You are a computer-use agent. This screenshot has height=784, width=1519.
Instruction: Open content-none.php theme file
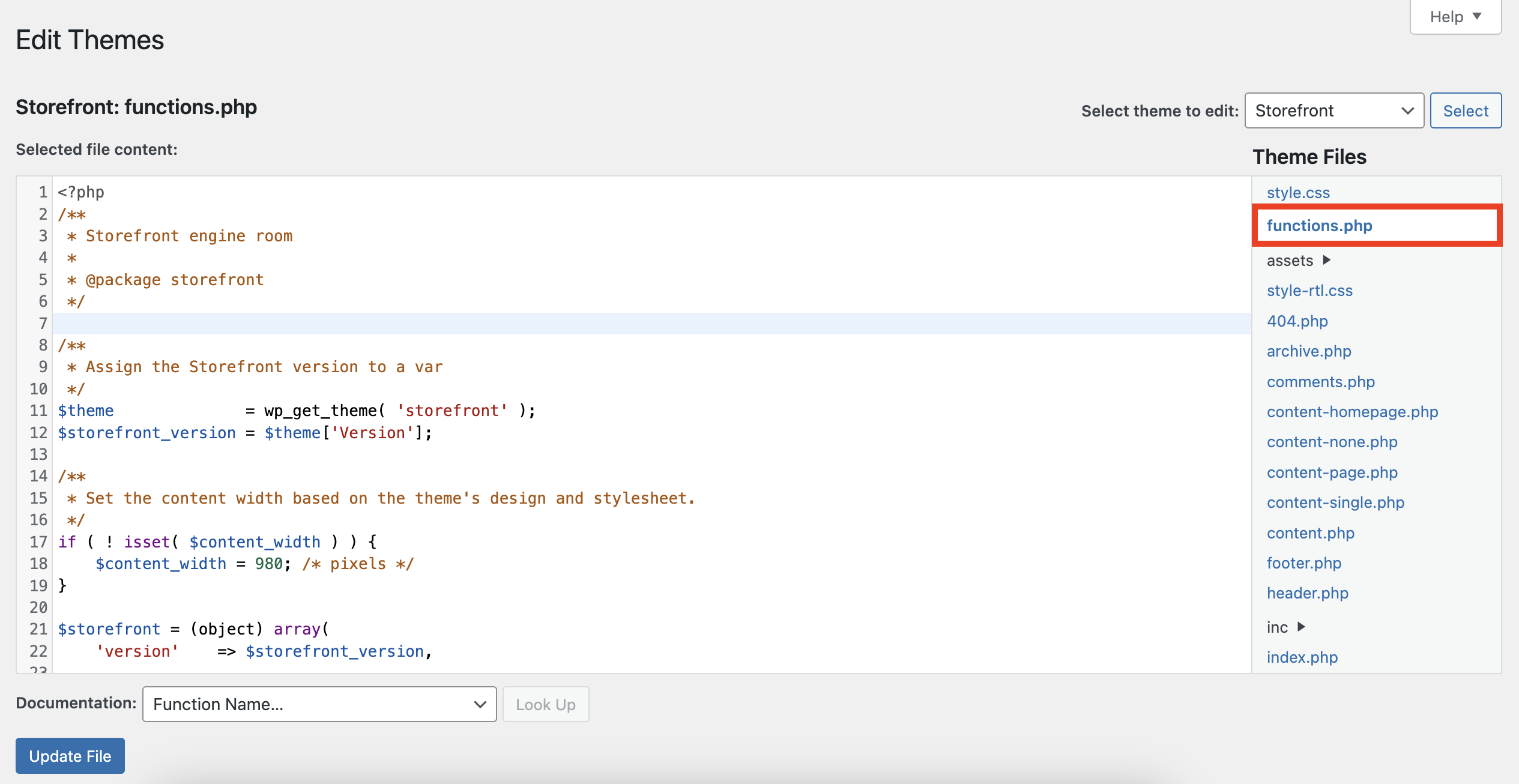click(1332, 442)
